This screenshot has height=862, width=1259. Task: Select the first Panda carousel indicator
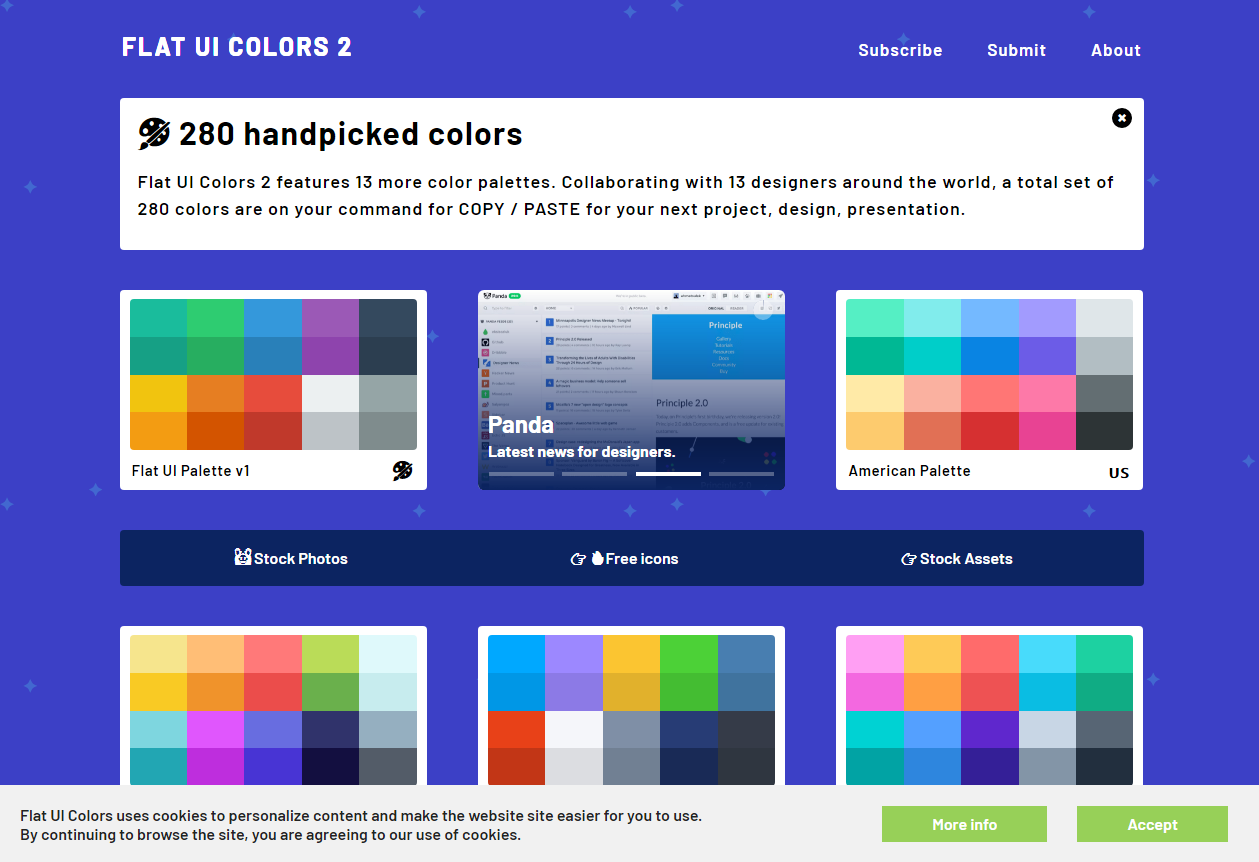(x=521, y=474)
